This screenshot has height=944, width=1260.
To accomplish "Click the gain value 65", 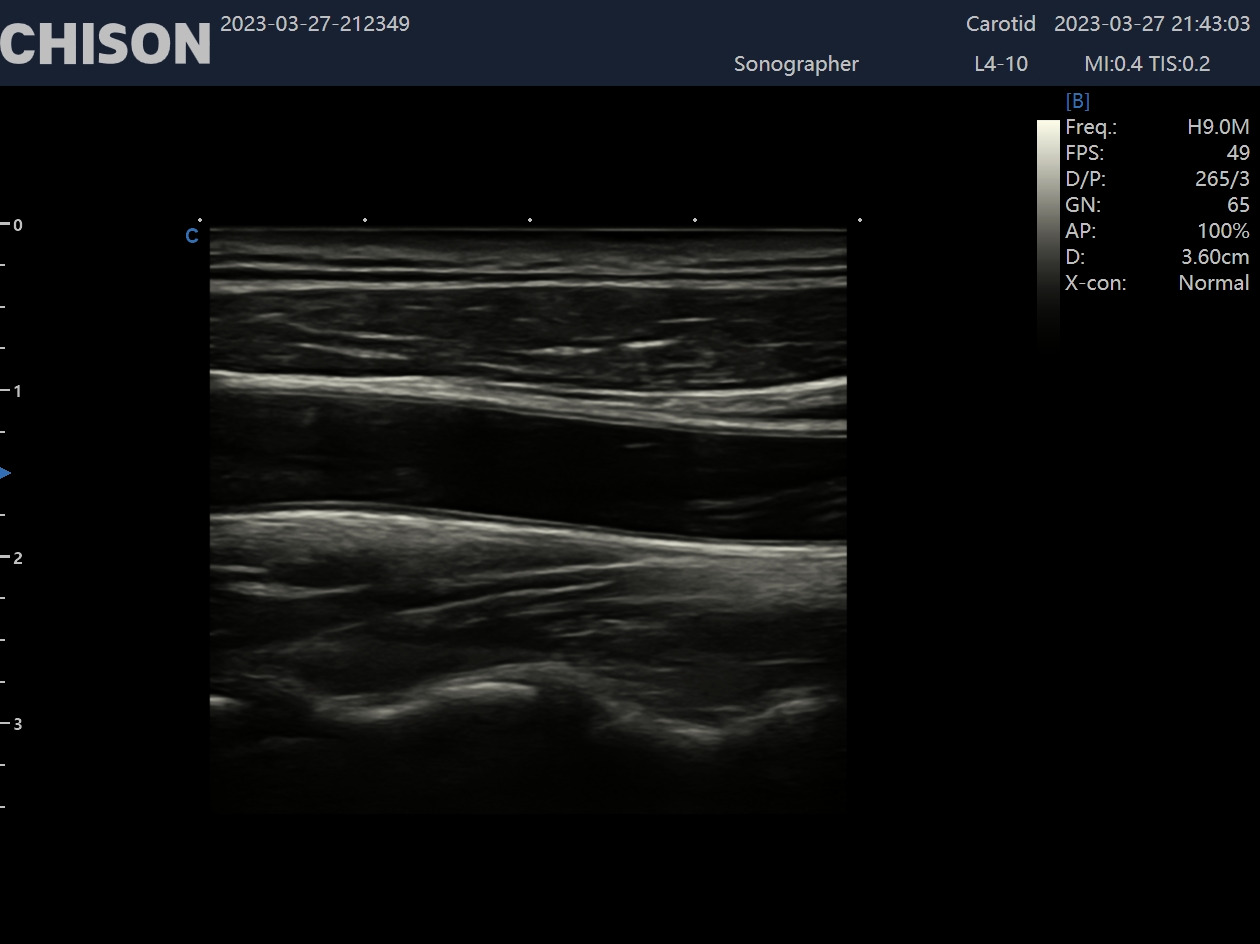I will tap(1238, 205).
